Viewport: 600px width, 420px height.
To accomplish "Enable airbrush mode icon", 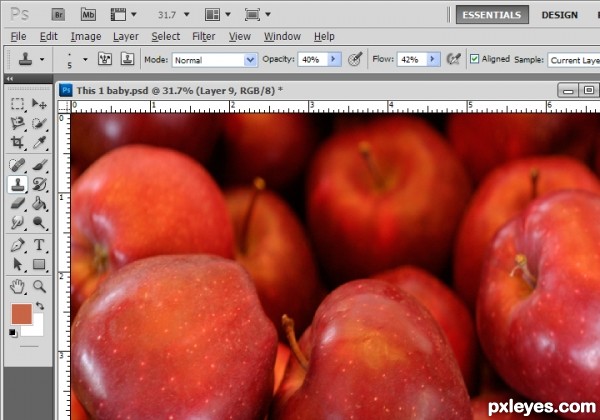I will (x=454, y=59).
